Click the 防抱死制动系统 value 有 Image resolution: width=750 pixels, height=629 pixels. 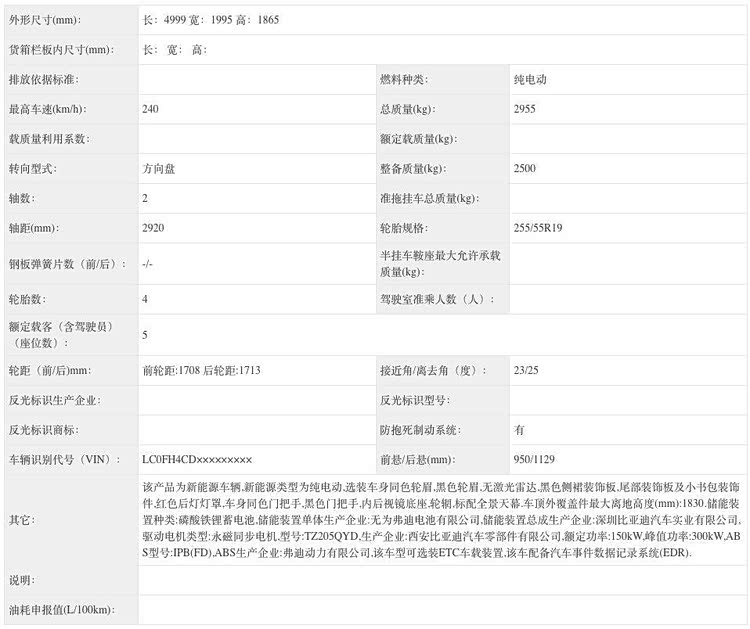point(519,430)
